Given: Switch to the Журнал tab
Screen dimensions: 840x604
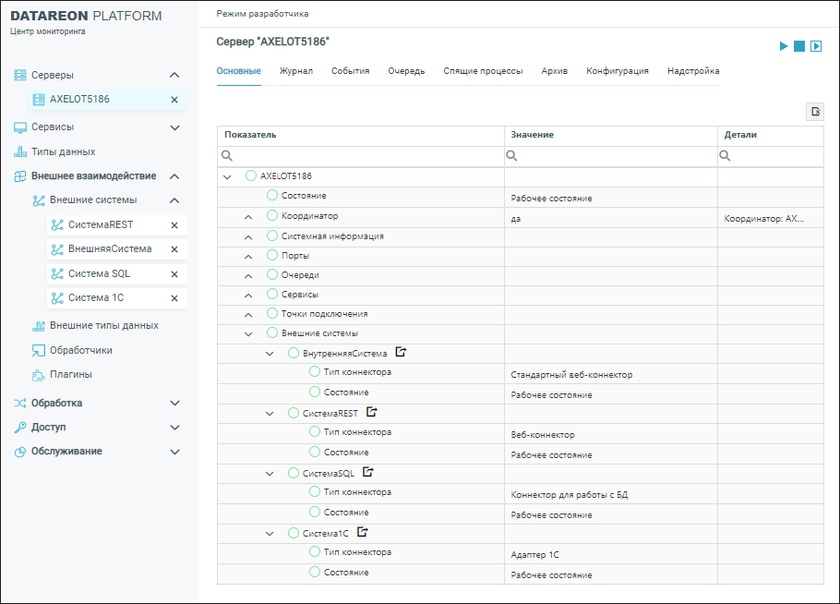Looking at the screenshot, I should (296, 71).
